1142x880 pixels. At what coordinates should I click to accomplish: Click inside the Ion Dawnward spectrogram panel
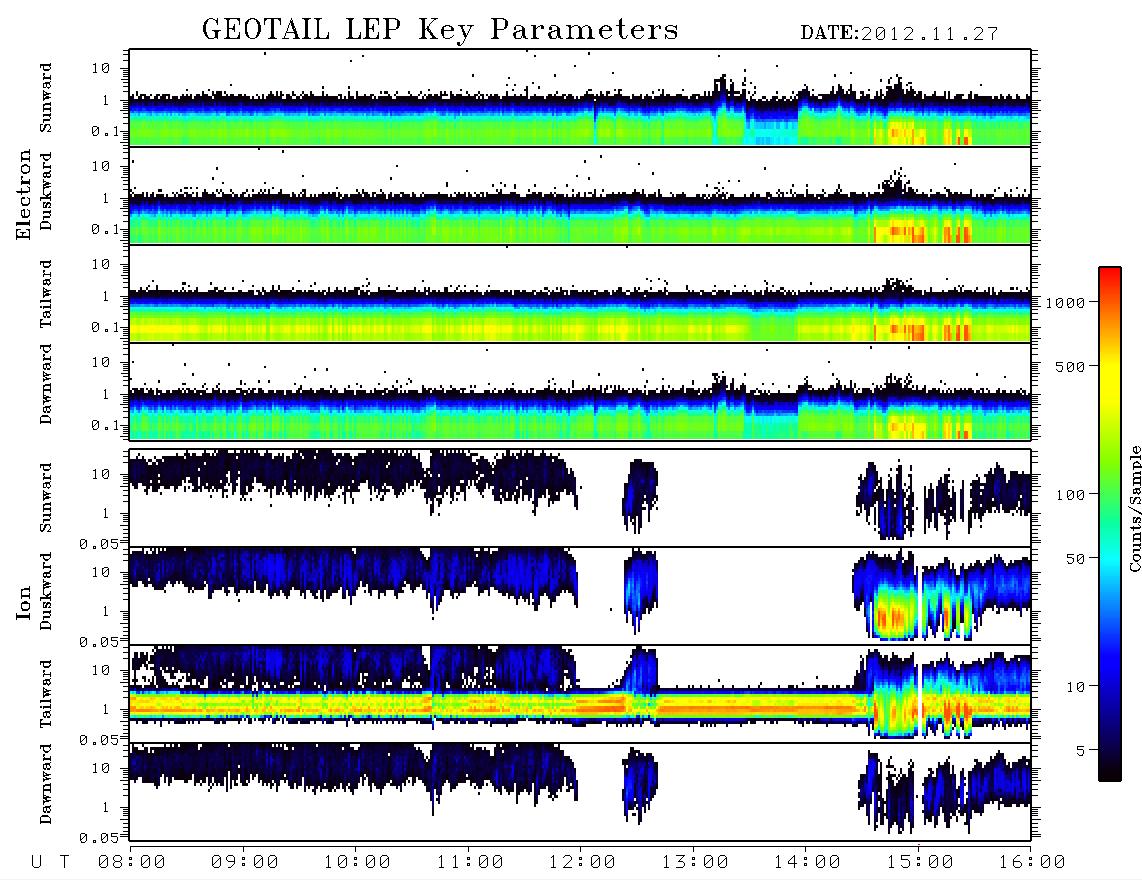(580, 791)
